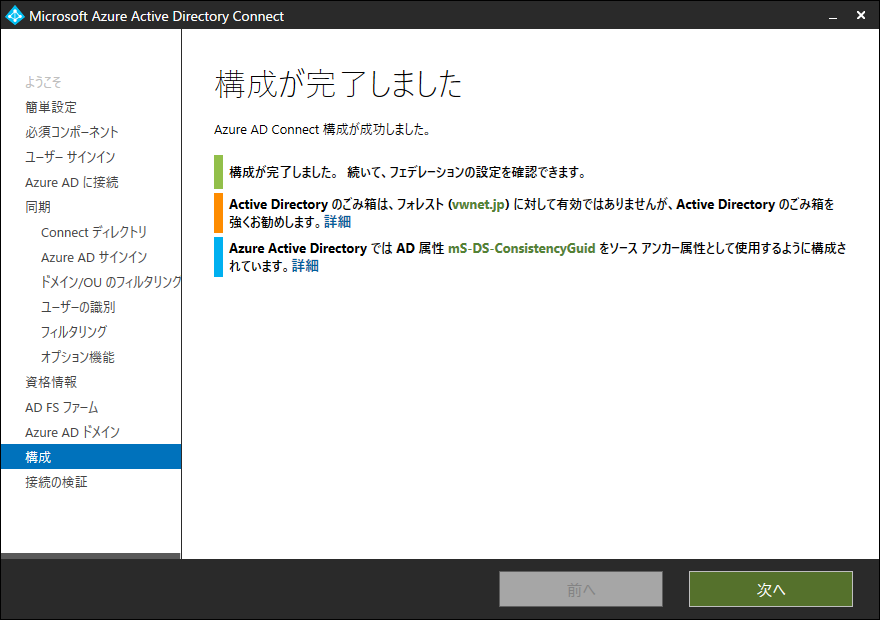The height and width of the screenshot is (620, 880).
Task: Open the Connect ディレクトリ sub-step
Action: click(94, 232)
